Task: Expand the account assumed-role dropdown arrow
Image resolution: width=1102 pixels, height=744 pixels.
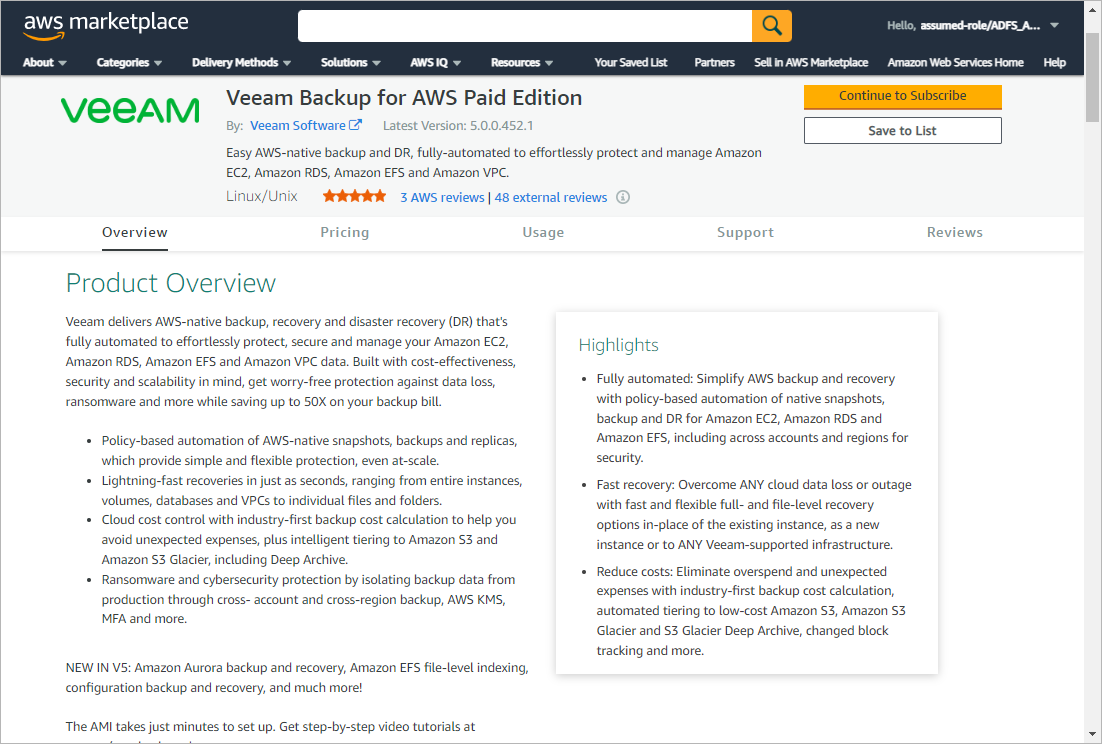Action: click(1054, 26)
